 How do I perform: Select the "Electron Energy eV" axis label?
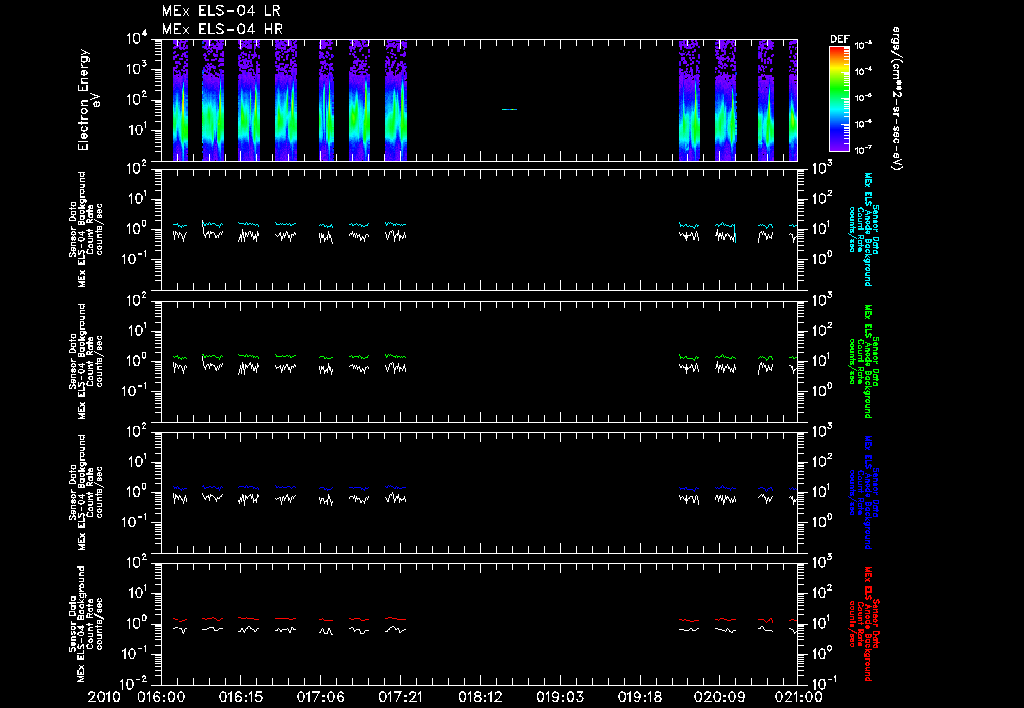(x=88, y=100)
